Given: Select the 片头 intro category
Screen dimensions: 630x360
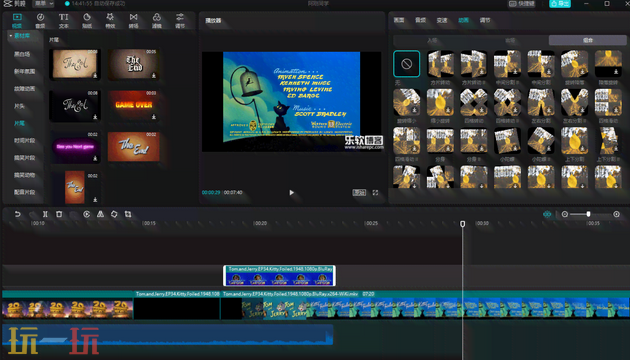Looking at the screenshot, I should tap(19, 106).
